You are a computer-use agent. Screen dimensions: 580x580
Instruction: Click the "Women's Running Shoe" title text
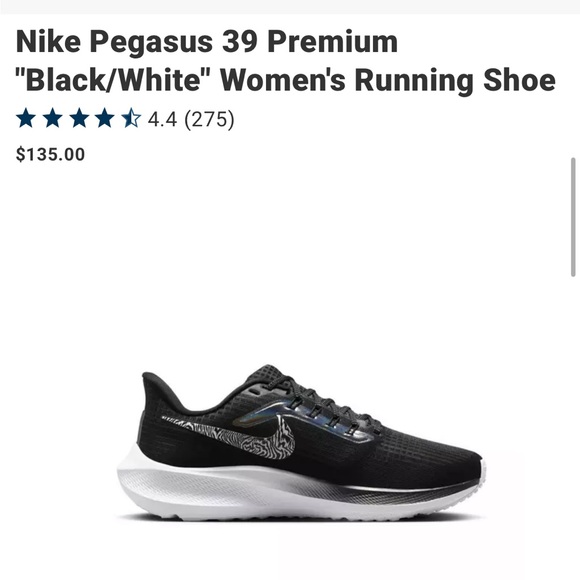coord(388,80)
